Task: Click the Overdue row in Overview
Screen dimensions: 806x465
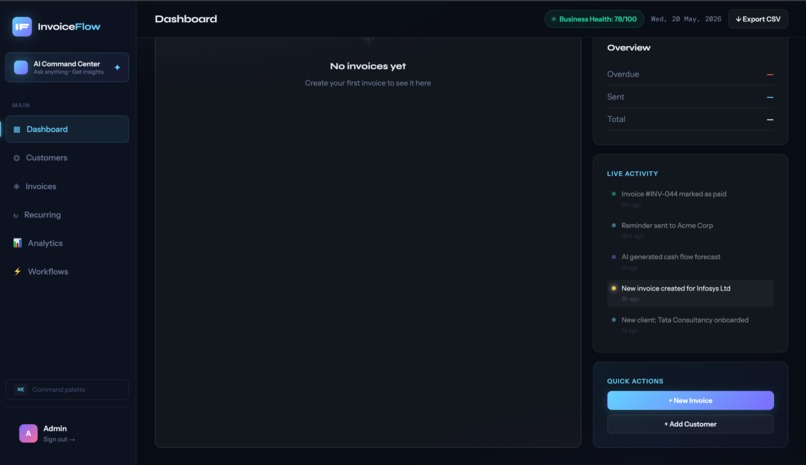Action: tap(690, 74)
